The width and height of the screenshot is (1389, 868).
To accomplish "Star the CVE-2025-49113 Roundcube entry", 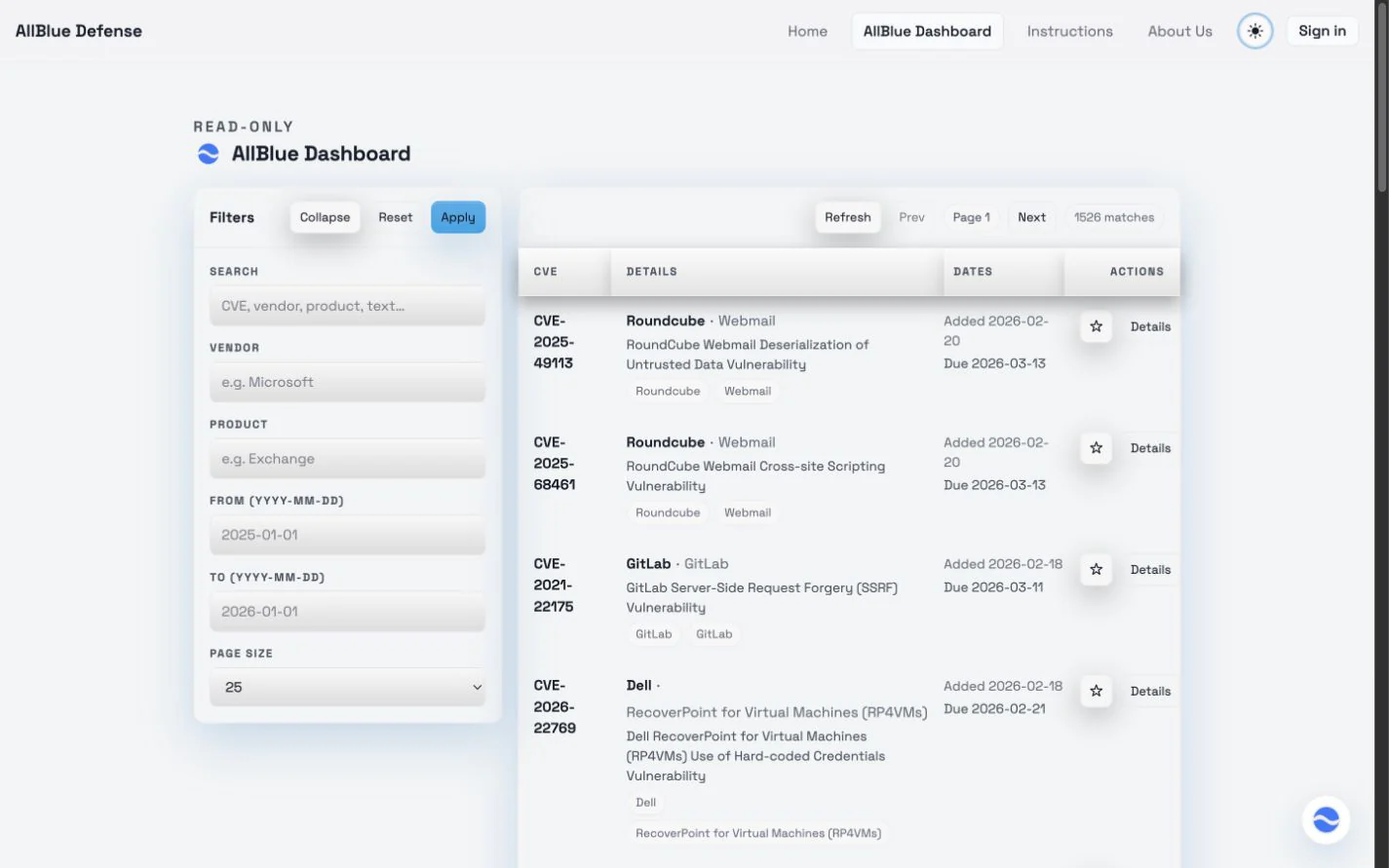I will click(x=1096, y=326).
